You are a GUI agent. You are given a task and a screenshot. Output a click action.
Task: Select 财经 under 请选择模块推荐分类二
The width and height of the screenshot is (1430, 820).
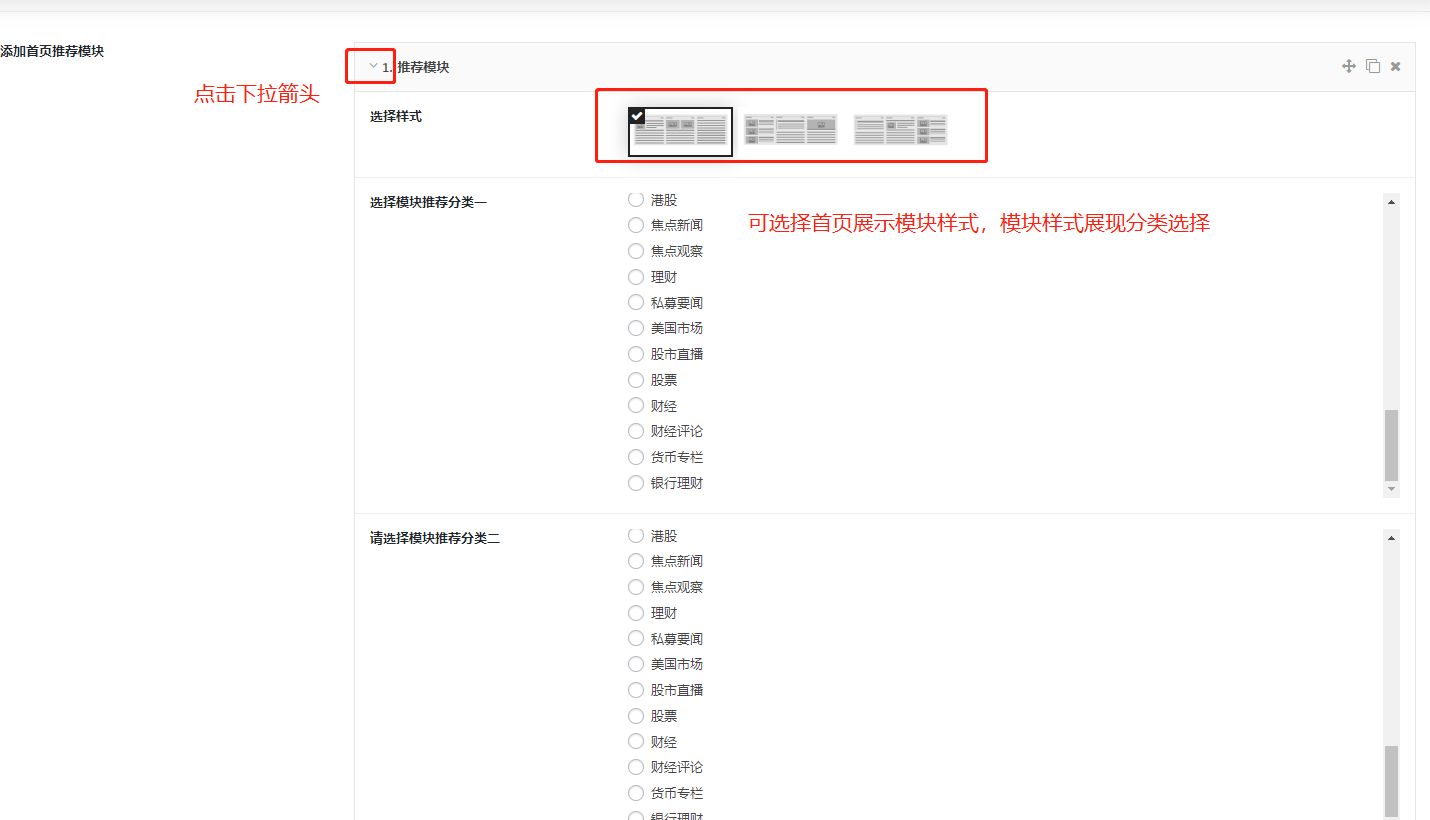click(x=636, y=741)
